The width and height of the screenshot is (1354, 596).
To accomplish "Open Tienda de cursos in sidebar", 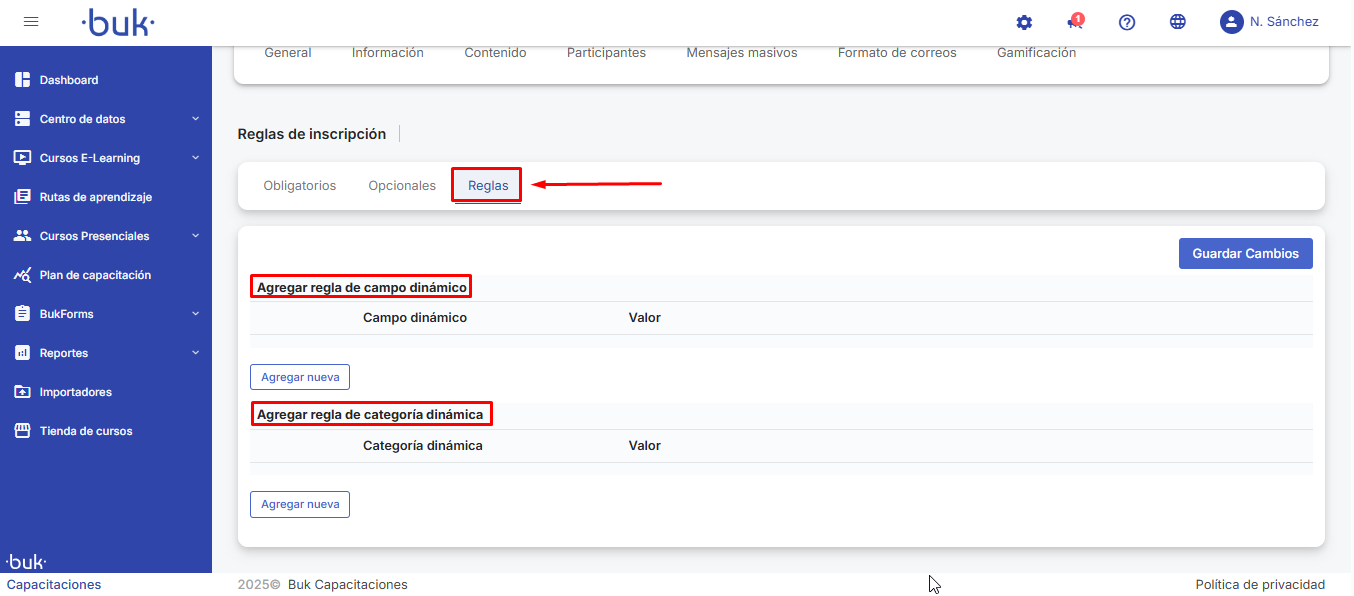I will [x=86, y=431].
